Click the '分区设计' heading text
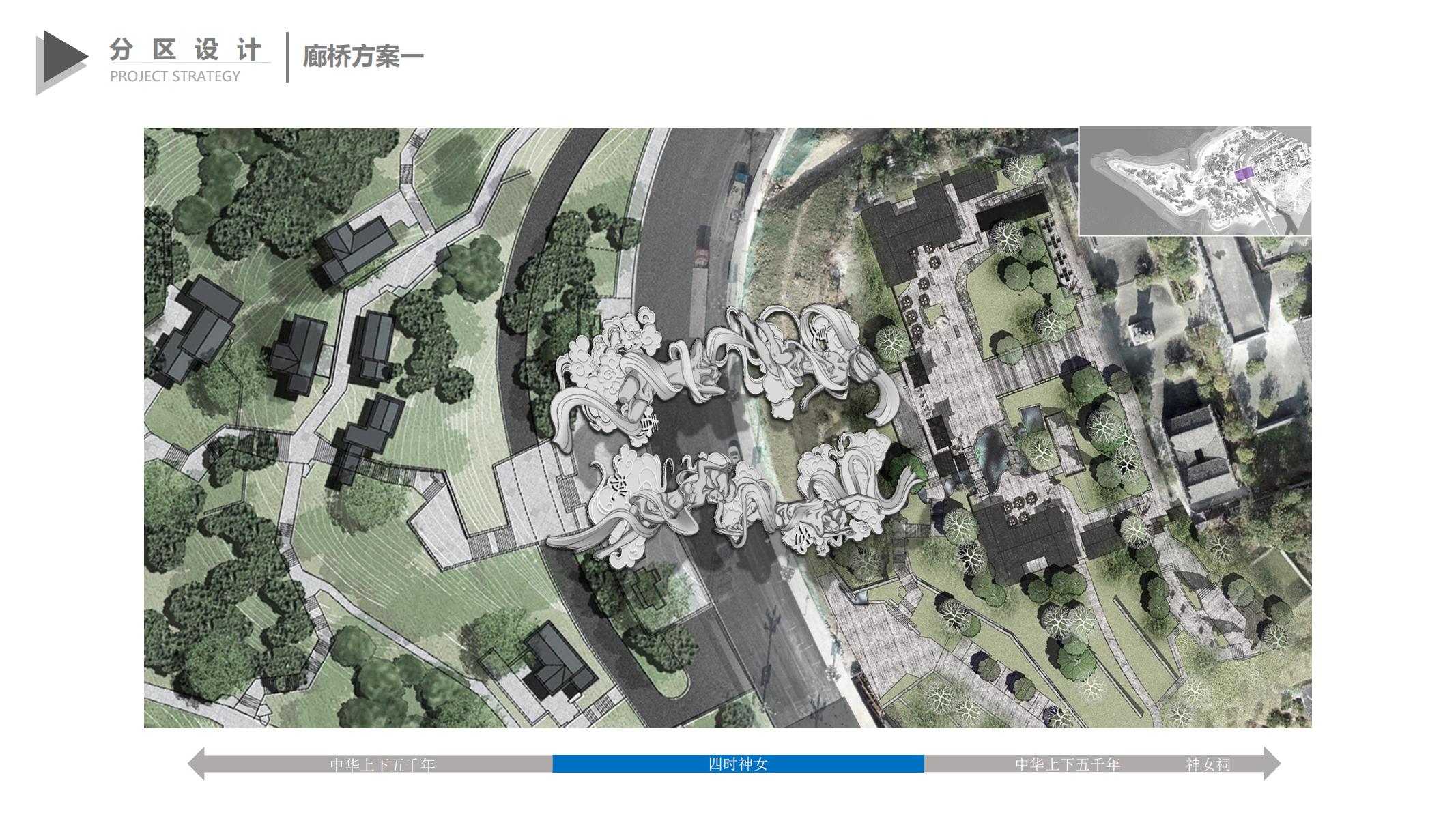Screen dimensions: 1456x819 click(x=186, y=50)
